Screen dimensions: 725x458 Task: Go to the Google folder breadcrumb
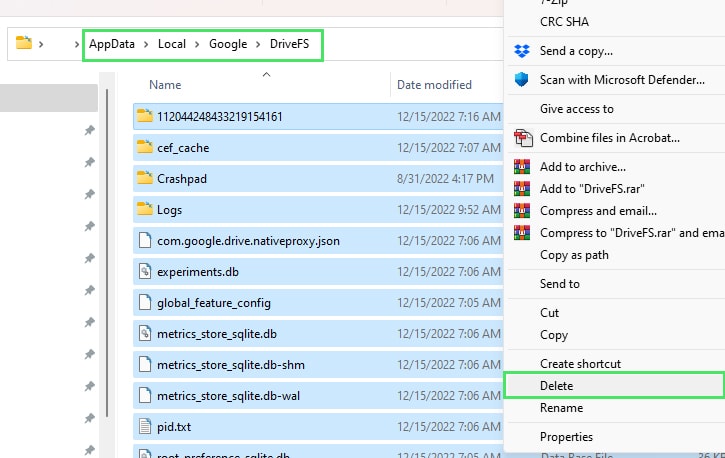tap(228, 44)
